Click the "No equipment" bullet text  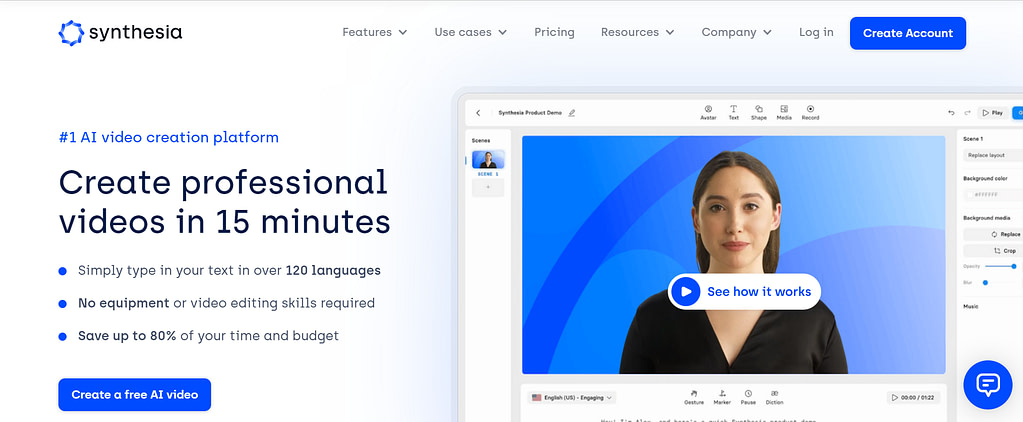[x=123, y=303]
